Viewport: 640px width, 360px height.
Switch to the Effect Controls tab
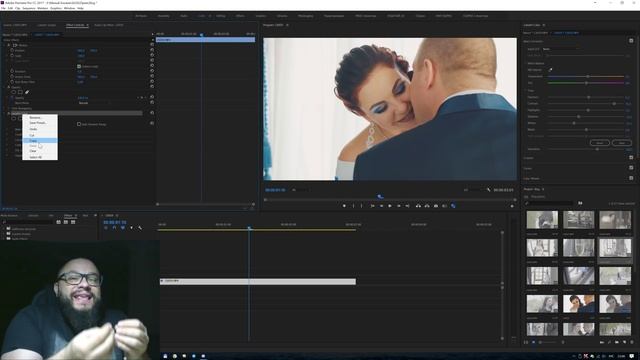[x=75, y=25]
